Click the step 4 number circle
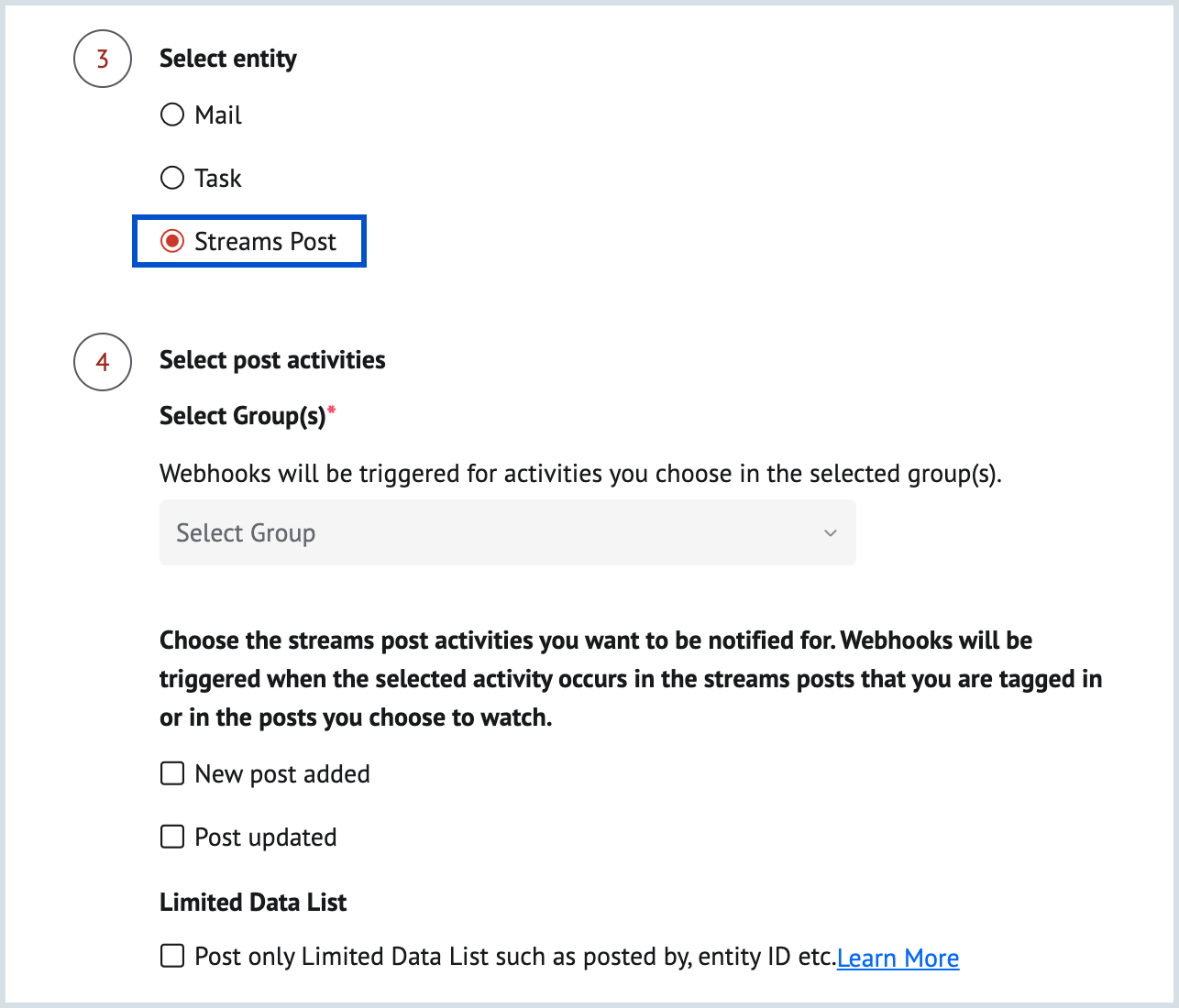The height and width of the screenshot is (1008, 1179). pos(103,362)
